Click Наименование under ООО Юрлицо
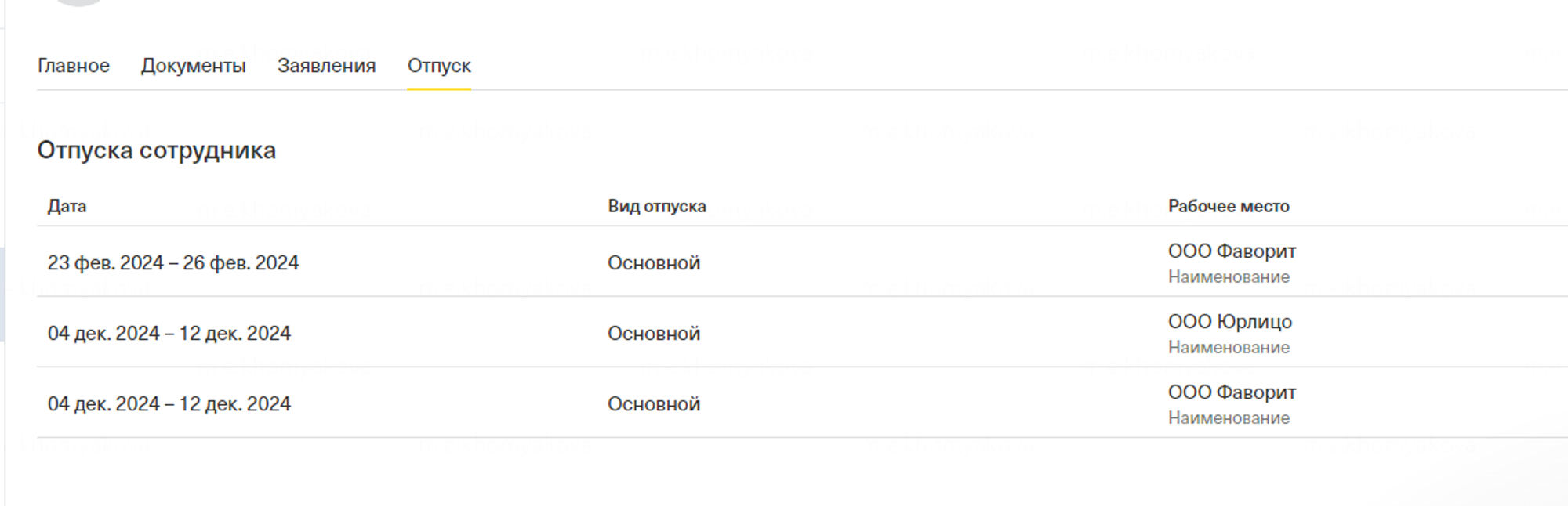 [x=1229, y=348]
